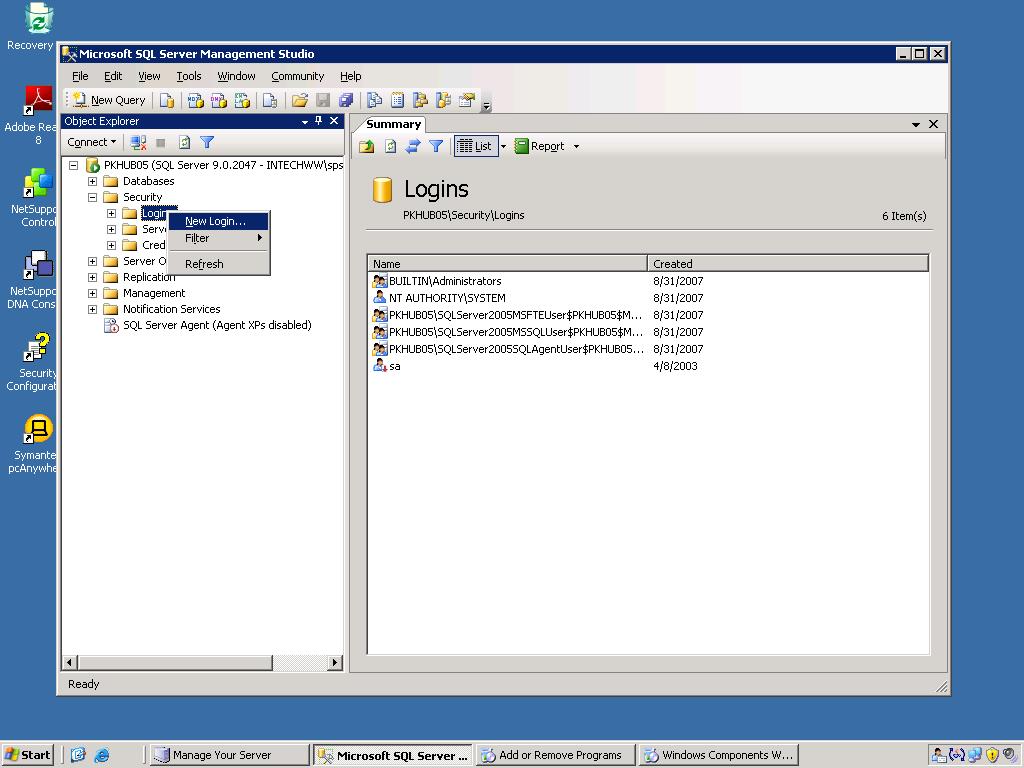Click the Registered Servers toolbar icon
The image size is (1024, 768).
374,100
